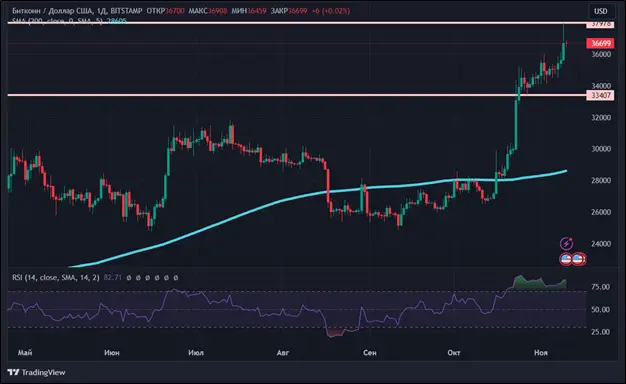The height and width of the screenshot is (384, 626).
Task: Open the right US flag economic event
Action: tap(578, 259)
